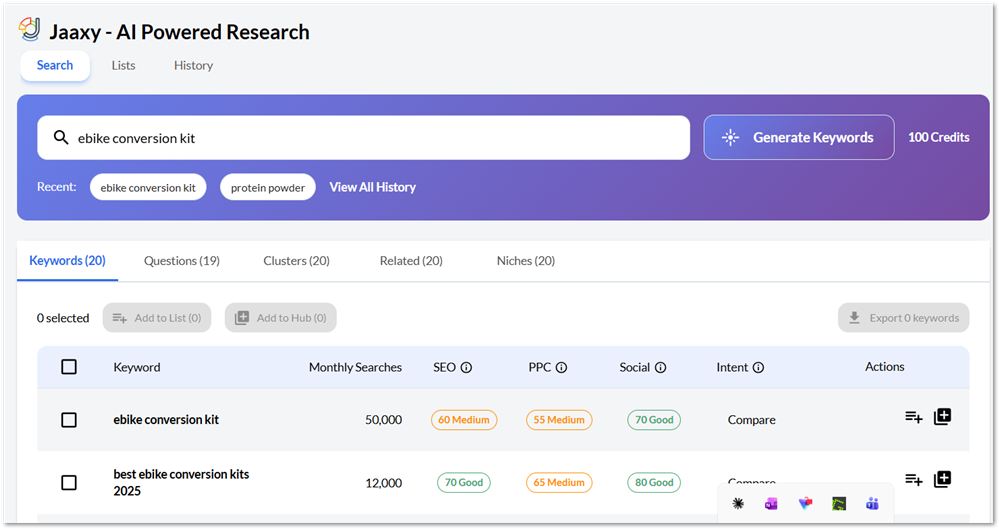Focus the keyword search input field
Screen dimensions: 999x529
pyautogui.click(x=363, y=138)
